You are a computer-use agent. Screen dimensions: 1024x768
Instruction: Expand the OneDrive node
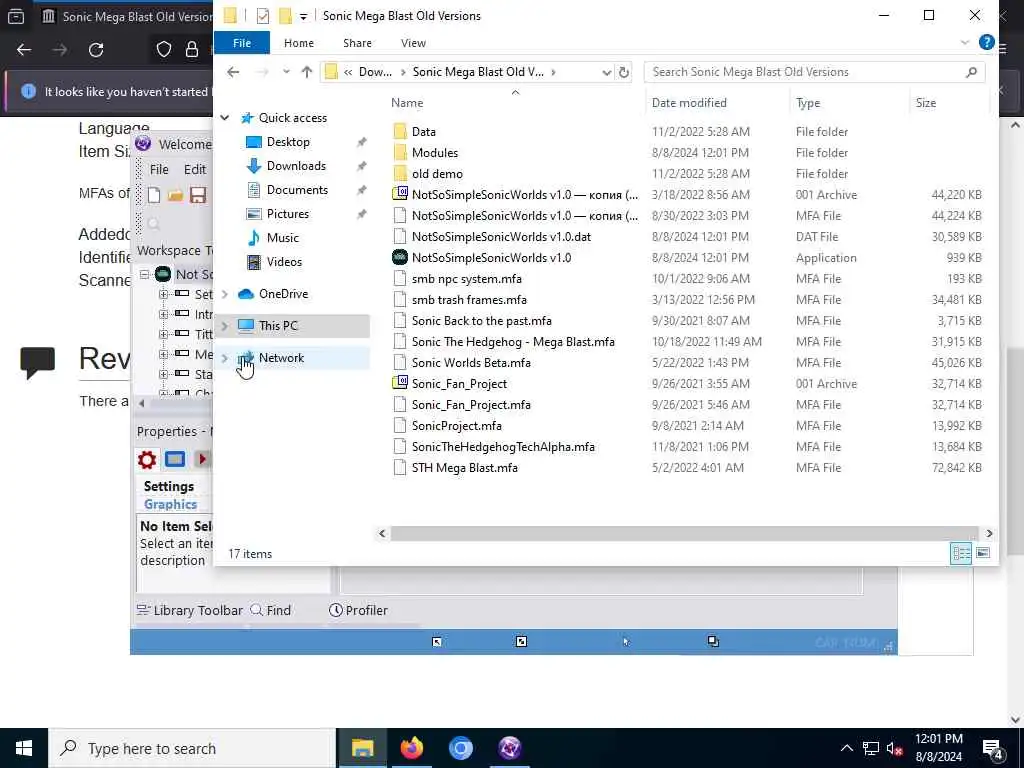coord(225,294)
